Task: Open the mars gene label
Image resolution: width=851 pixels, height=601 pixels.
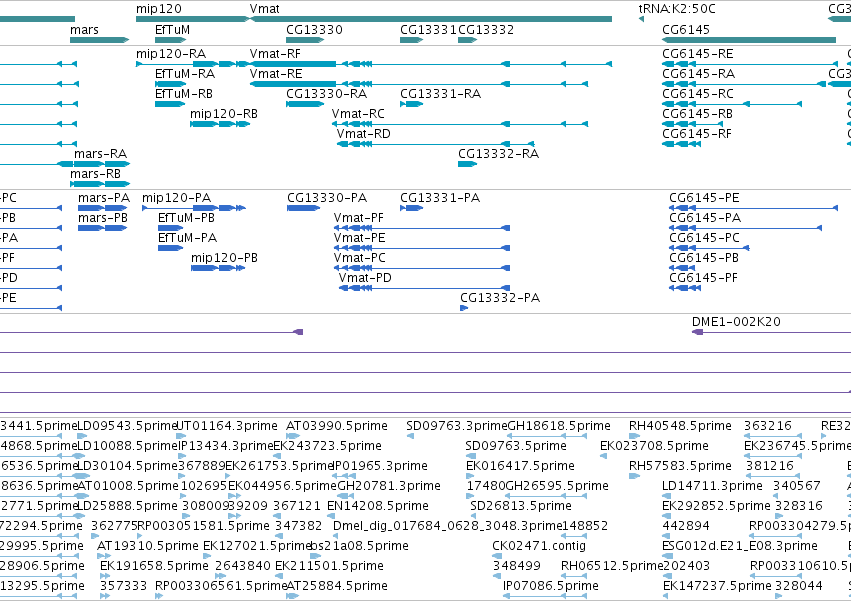Action: click(84, 30)
